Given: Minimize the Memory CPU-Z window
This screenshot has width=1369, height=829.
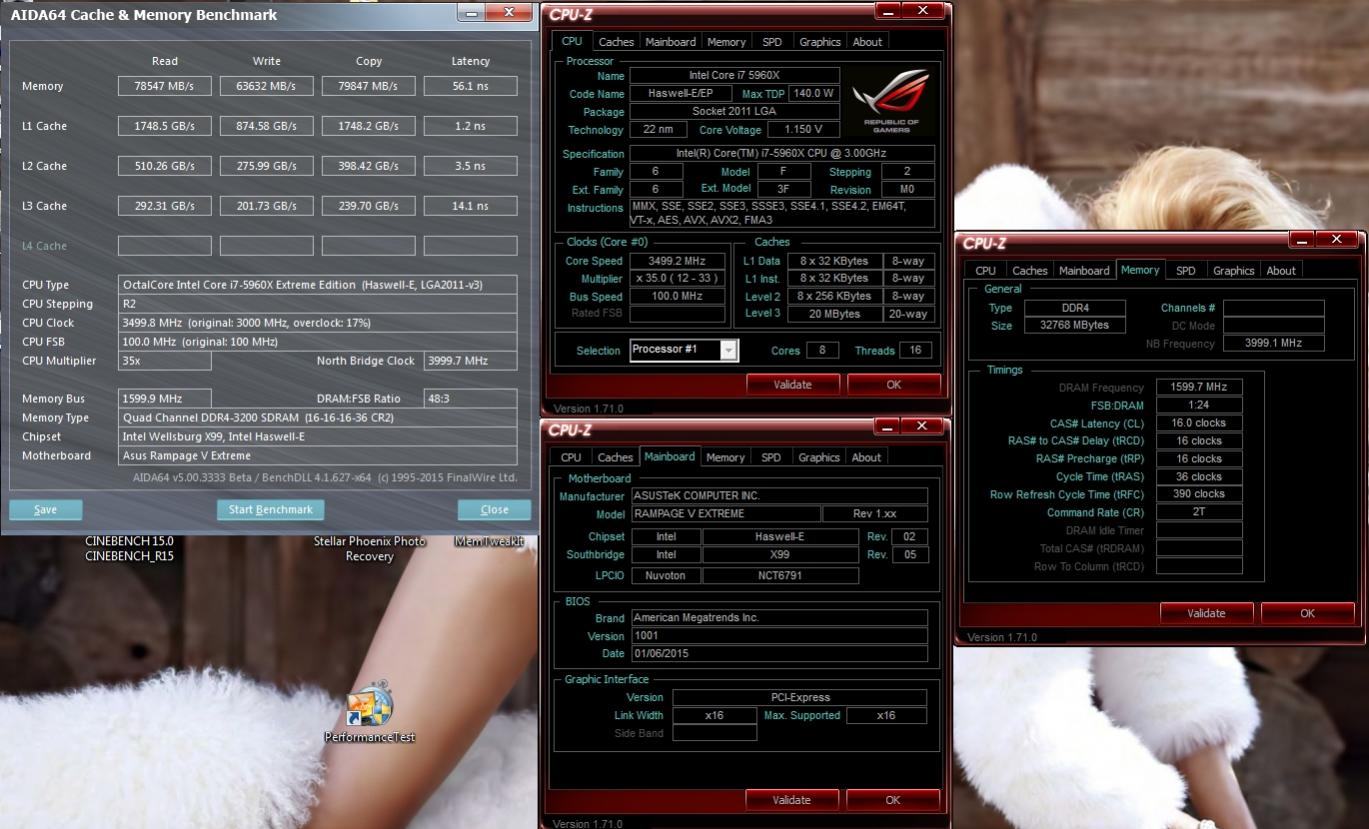Looking at the screenshot, I should (1301, 240).
